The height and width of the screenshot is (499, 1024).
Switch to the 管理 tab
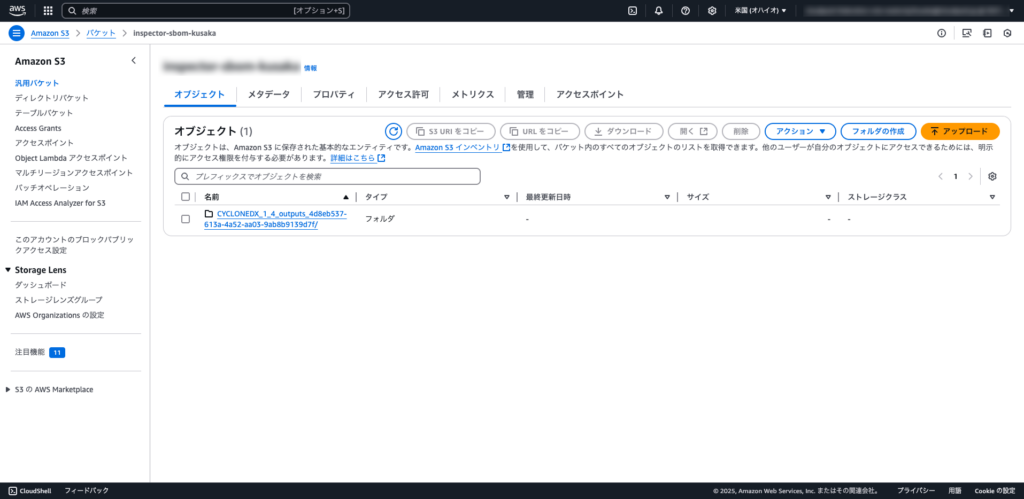[525, 94]
